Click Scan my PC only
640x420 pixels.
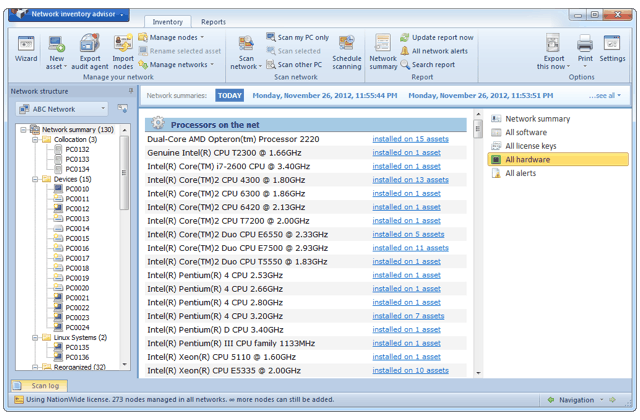coord(297,37)
